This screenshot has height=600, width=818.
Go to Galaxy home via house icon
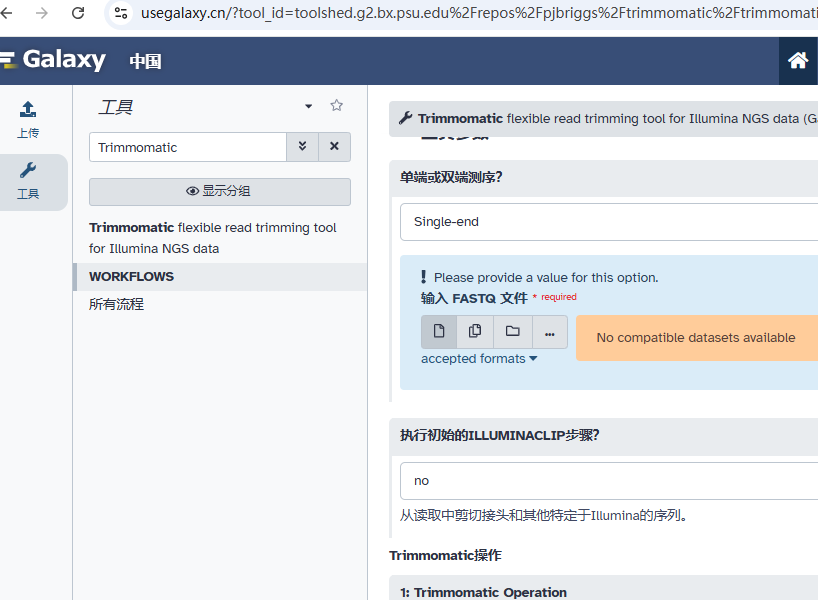(798, 61)
